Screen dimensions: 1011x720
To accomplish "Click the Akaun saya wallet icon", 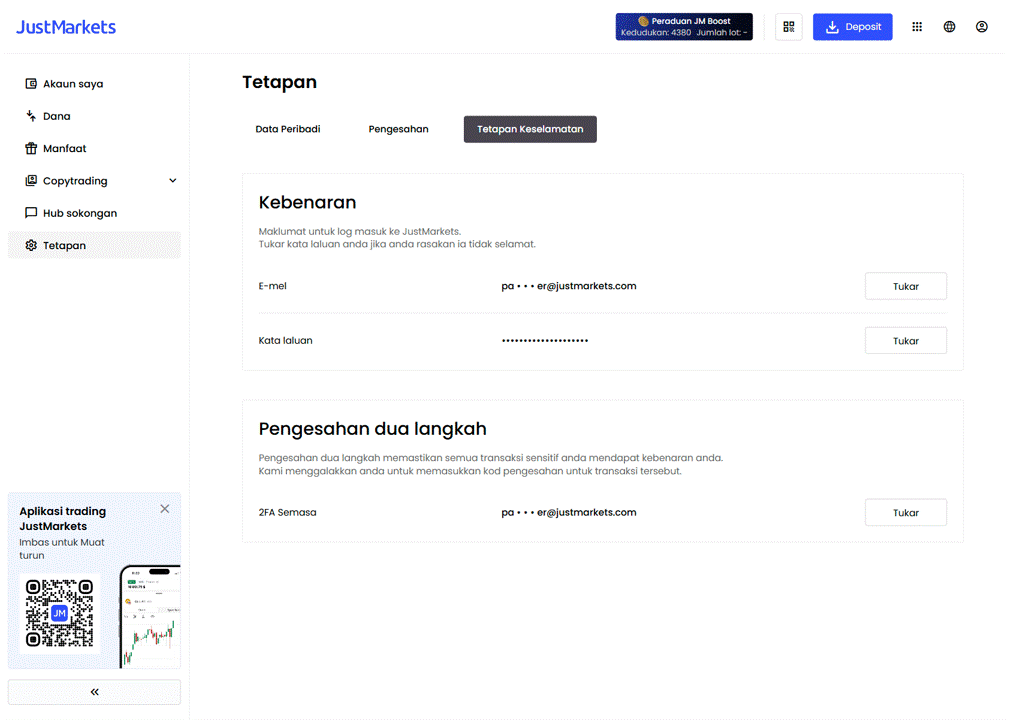I will tap(31, 83).
